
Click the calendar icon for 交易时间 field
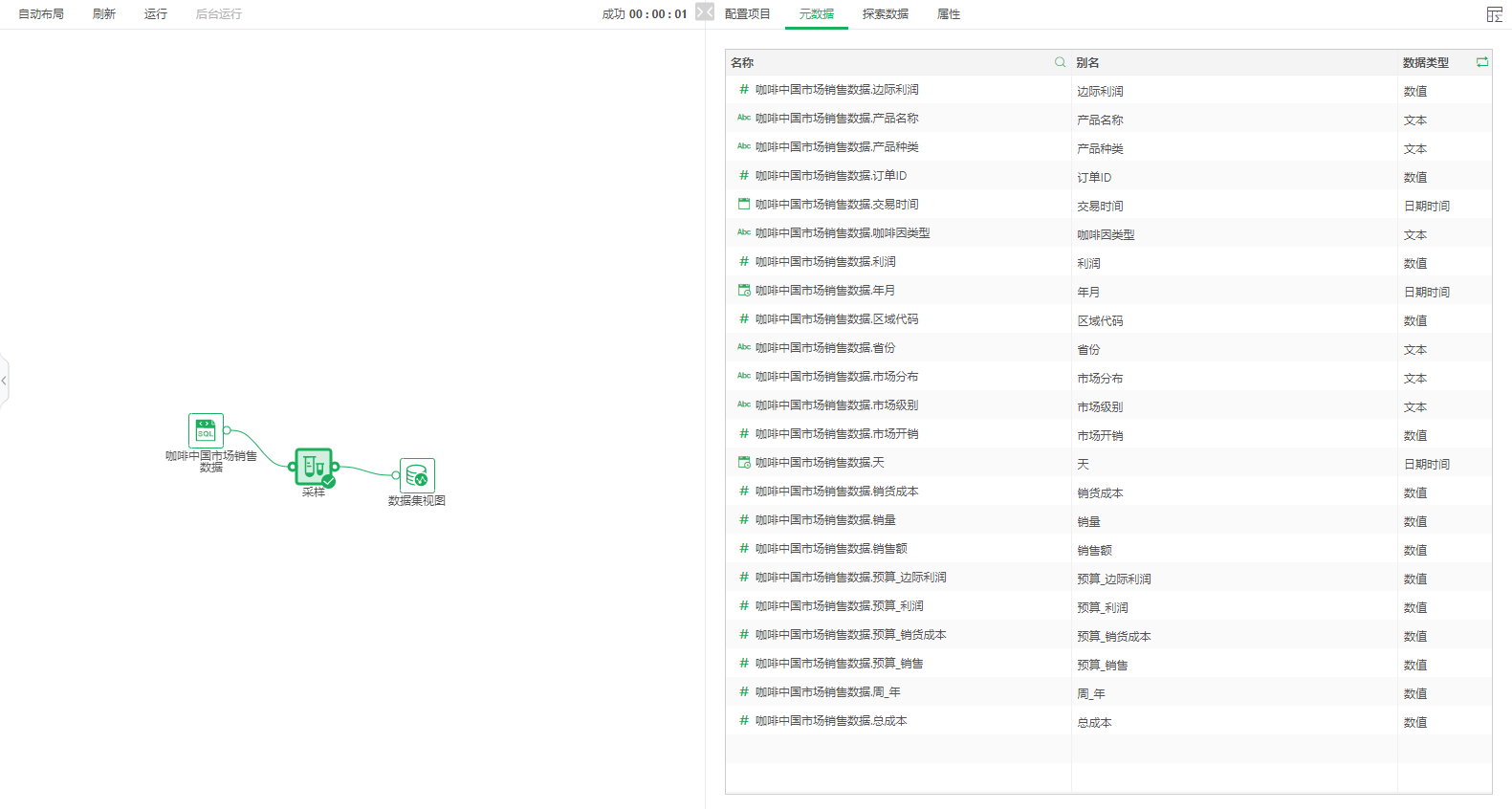[x=744, y=204]
